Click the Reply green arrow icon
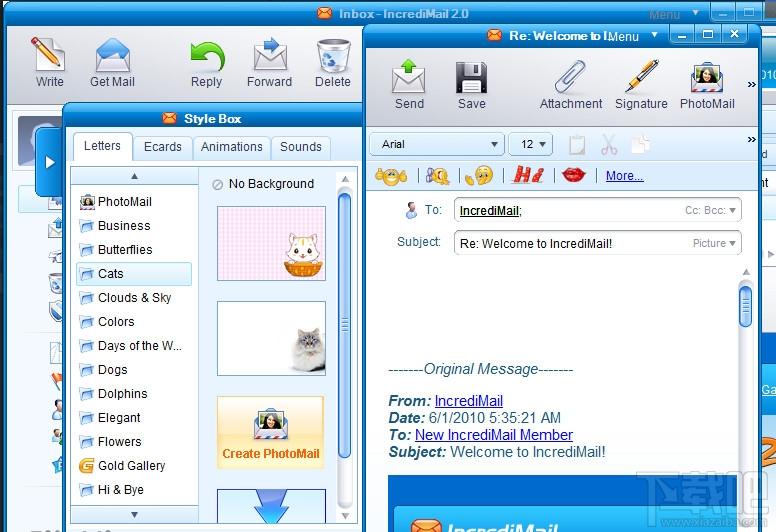Screen dimensions: 776x532 point(207,56)
